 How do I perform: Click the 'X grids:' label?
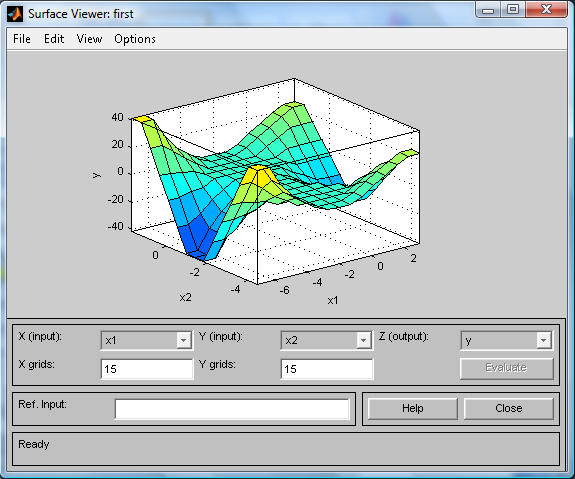pyautogui.click(x=37, y=365)
